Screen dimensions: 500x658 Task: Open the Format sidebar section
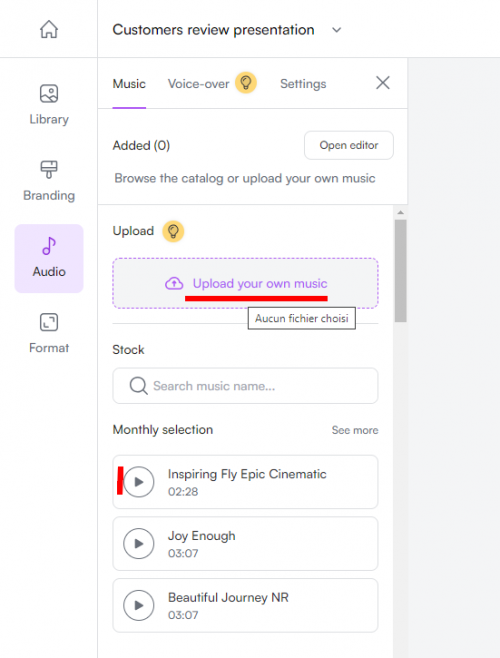click(x=49, y=333)
